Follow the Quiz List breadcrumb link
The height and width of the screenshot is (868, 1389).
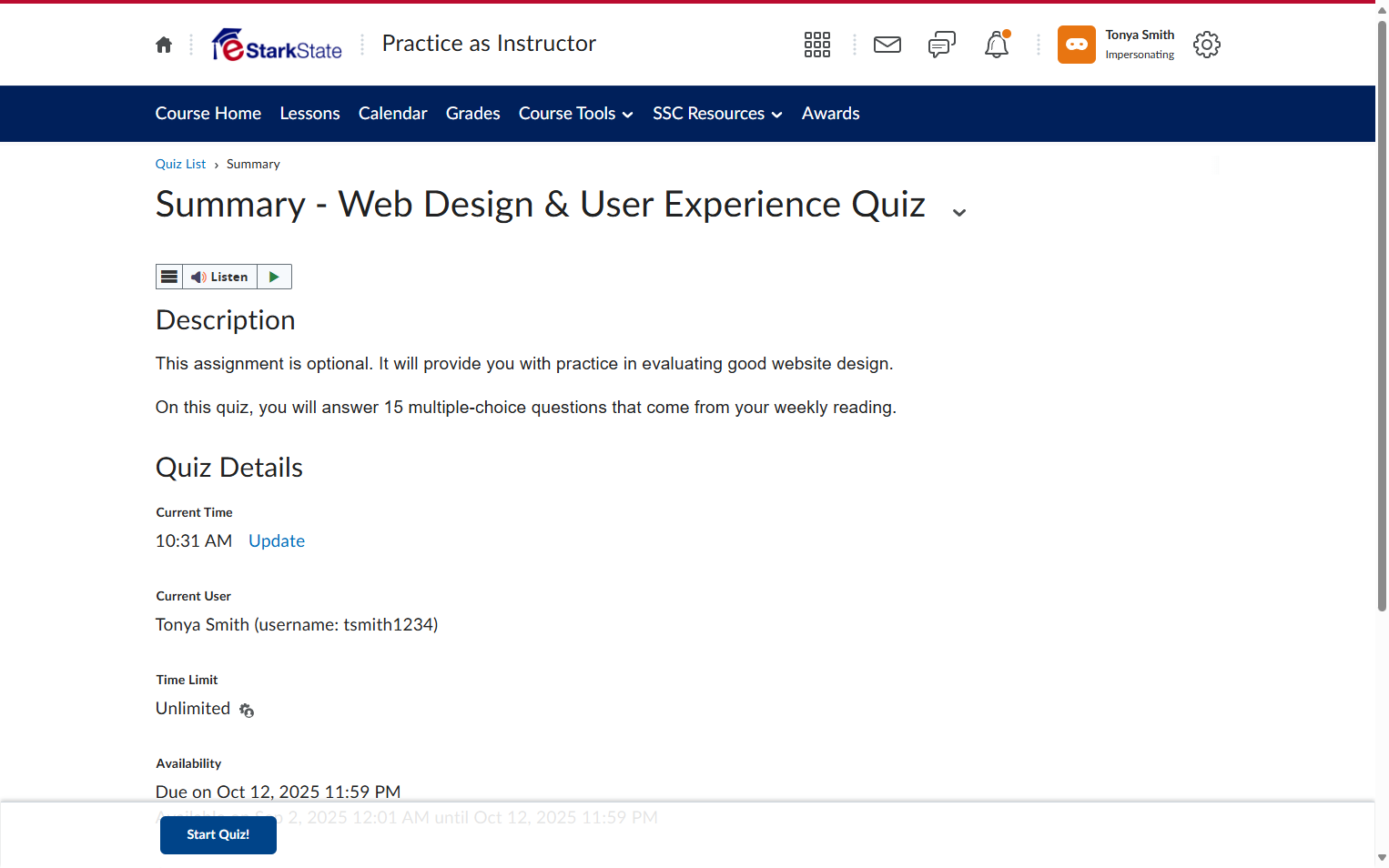point(180,164)
